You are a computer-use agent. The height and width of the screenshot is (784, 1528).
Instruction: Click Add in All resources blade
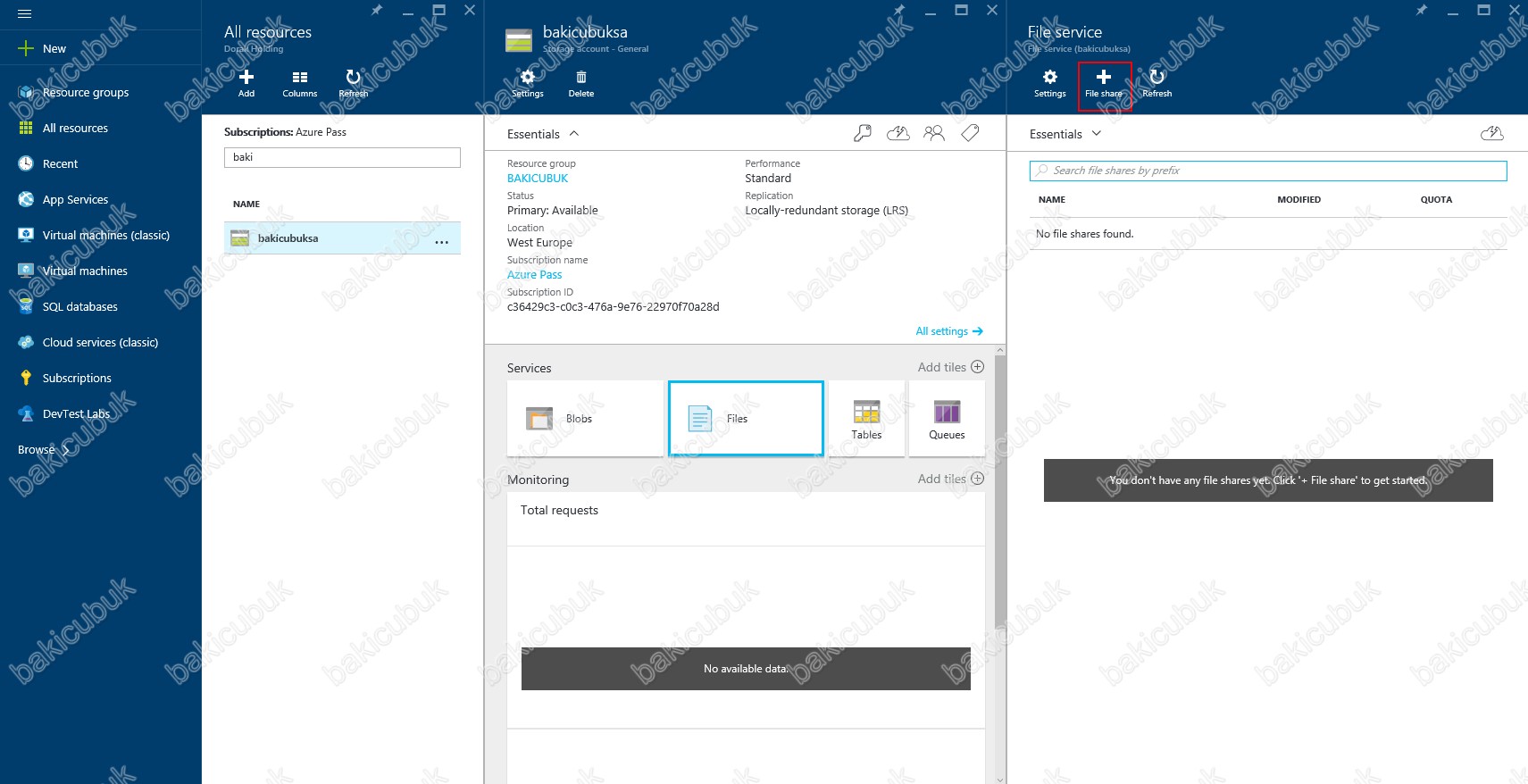tap(246, 83)
